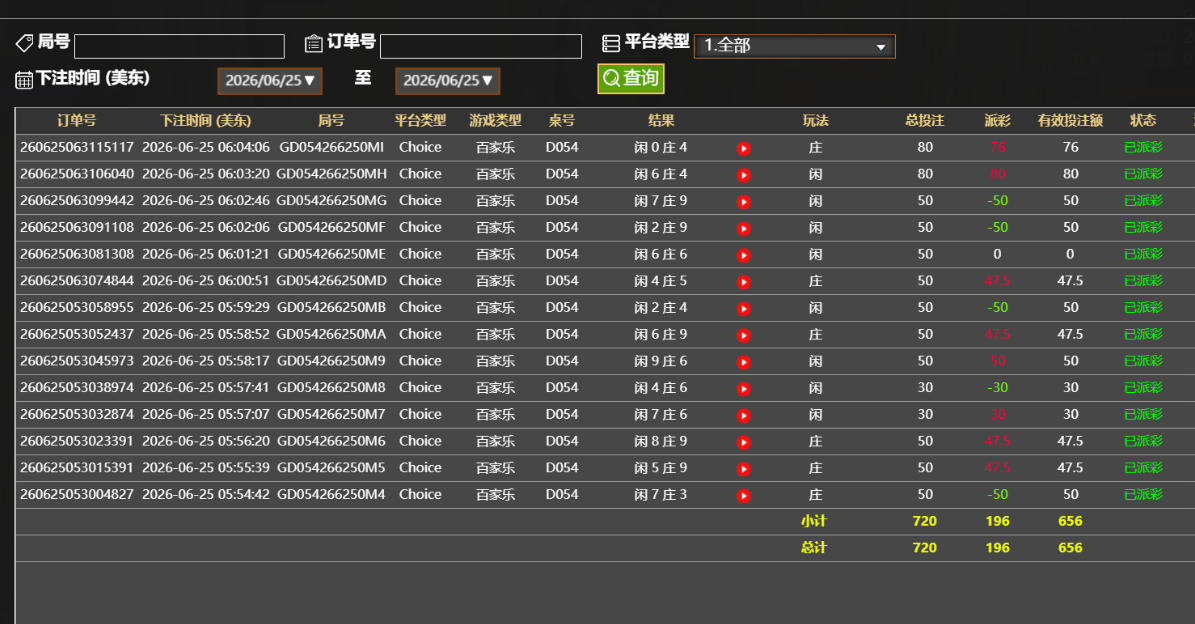
Task: Click round number GD054266250M4
Action: (x=332, y=494)
